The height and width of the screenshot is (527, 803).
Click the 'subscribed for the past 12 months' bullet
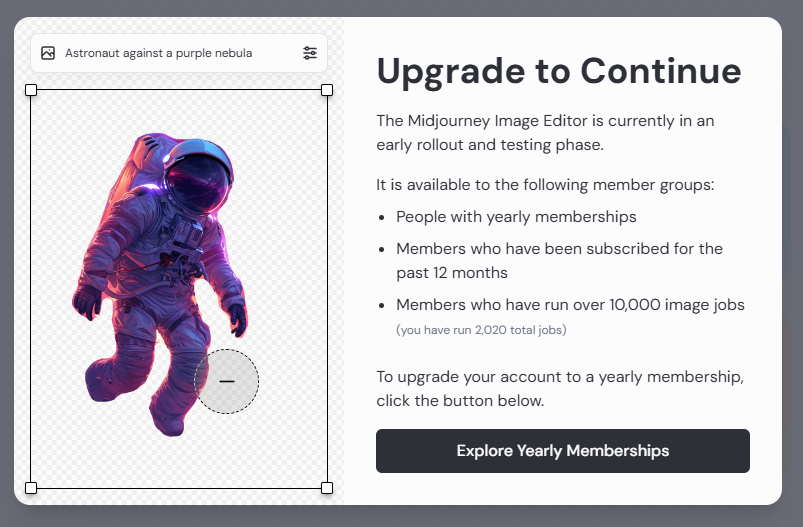(x=559, y=260)
